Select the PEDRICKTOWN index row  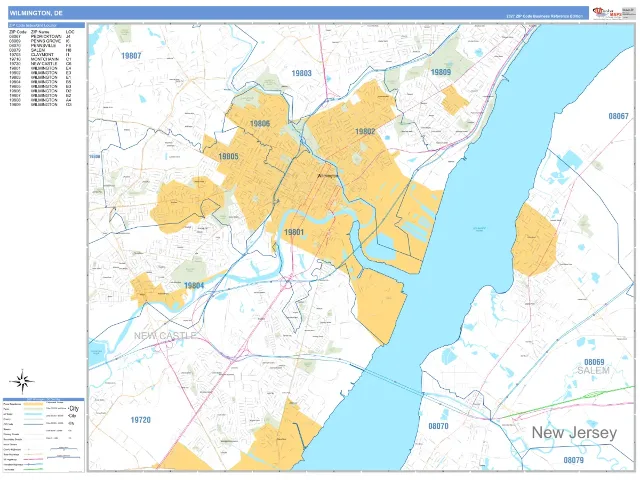[40, 37]
